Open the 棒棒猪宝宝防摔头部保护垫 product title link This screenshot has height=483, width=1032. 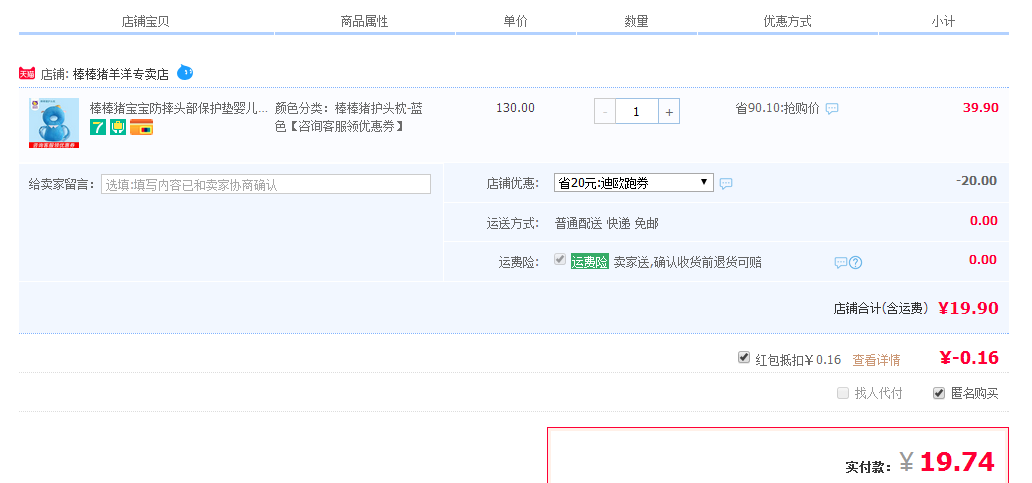tap(179, 108)
